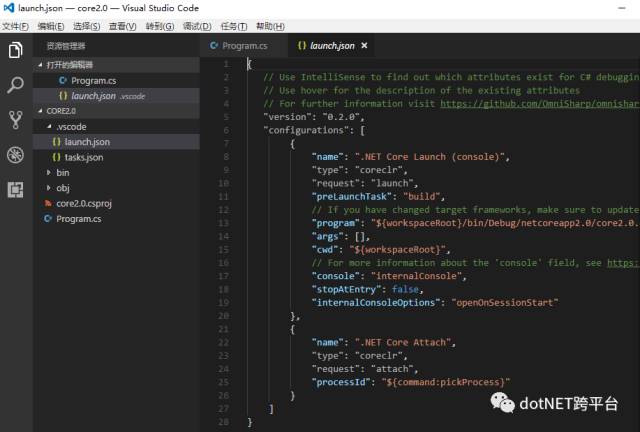Open Program.cs in the CORE2.0 tree
The image size is (640, 432).
point(116,219)
